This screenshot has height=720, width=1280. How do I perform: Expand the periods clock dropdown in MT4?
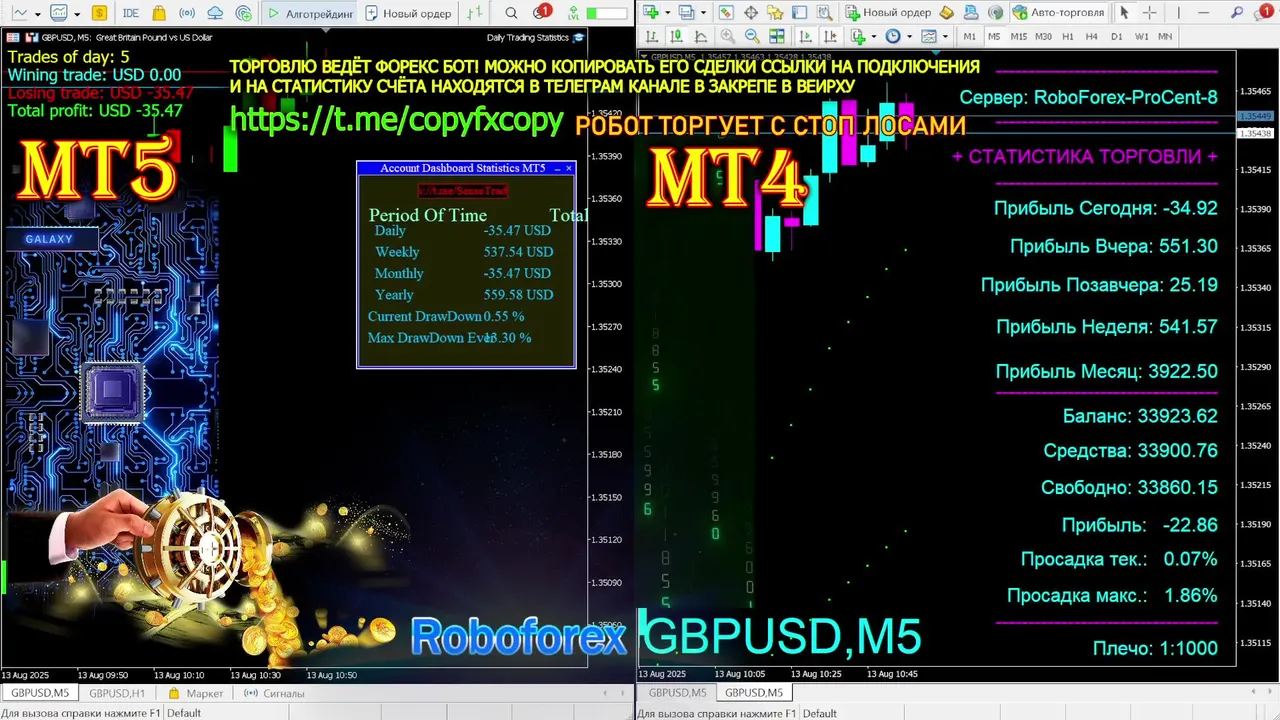909,37
